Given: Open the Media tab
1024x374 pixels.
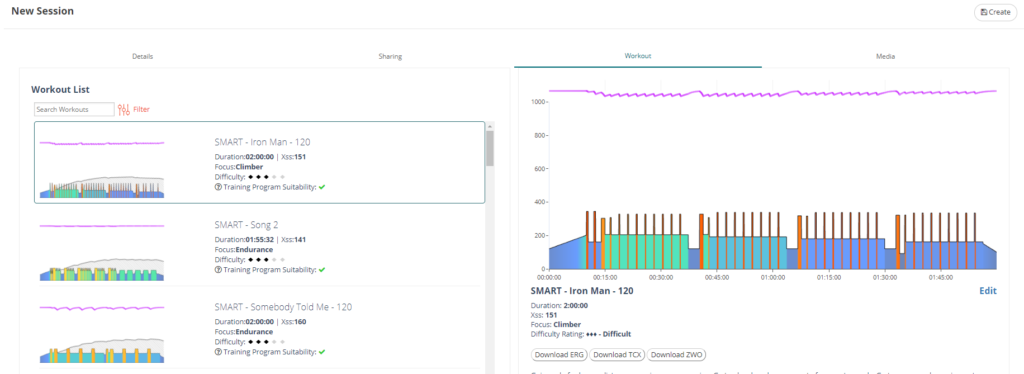Looking at the screenshot, I should tap(886, 56).
